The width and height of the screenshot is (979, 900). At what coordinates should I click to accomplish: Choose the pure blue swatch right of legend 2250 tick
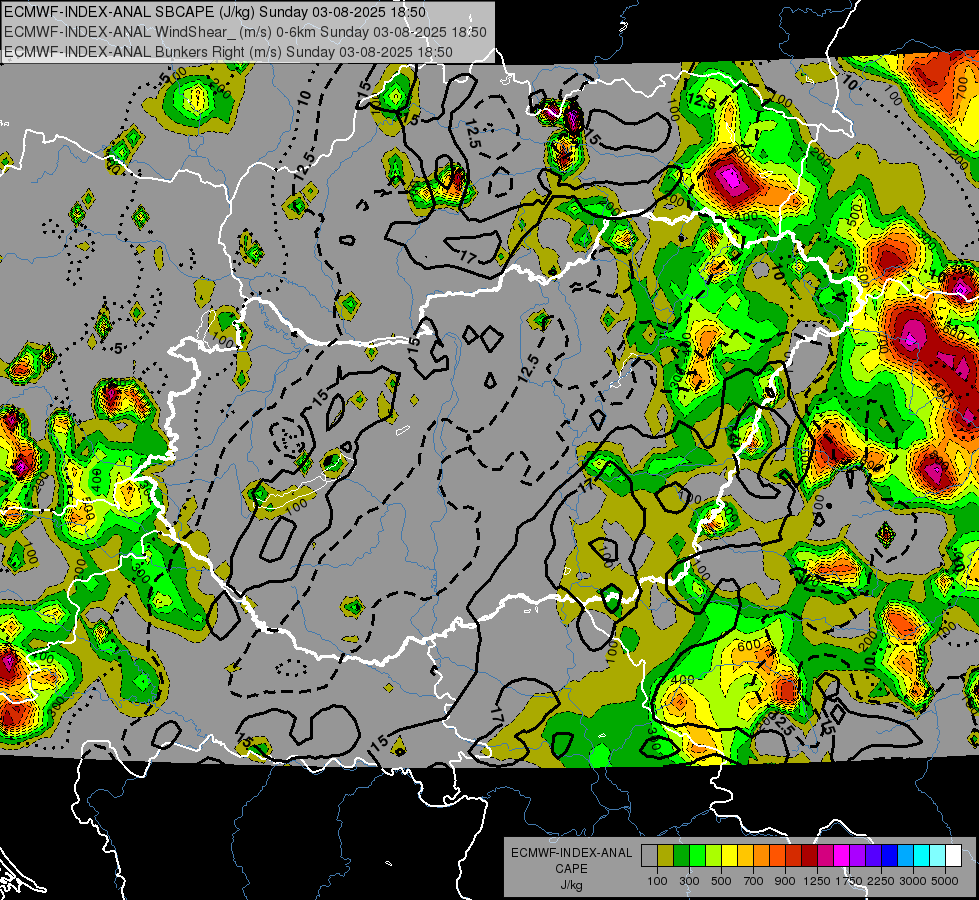pyautogui.click(x=890, y=855)
